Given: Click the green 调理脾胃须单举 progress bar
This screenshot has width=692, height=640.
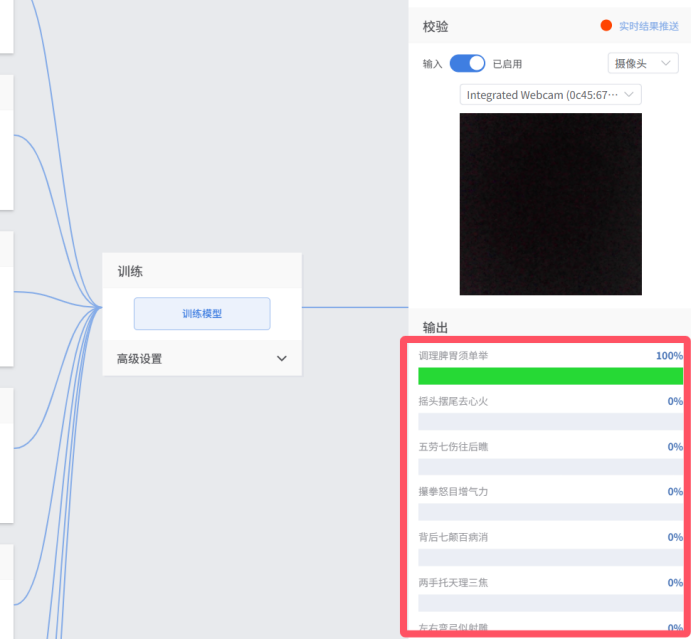Looking at the screenshot, I should 550,376.
